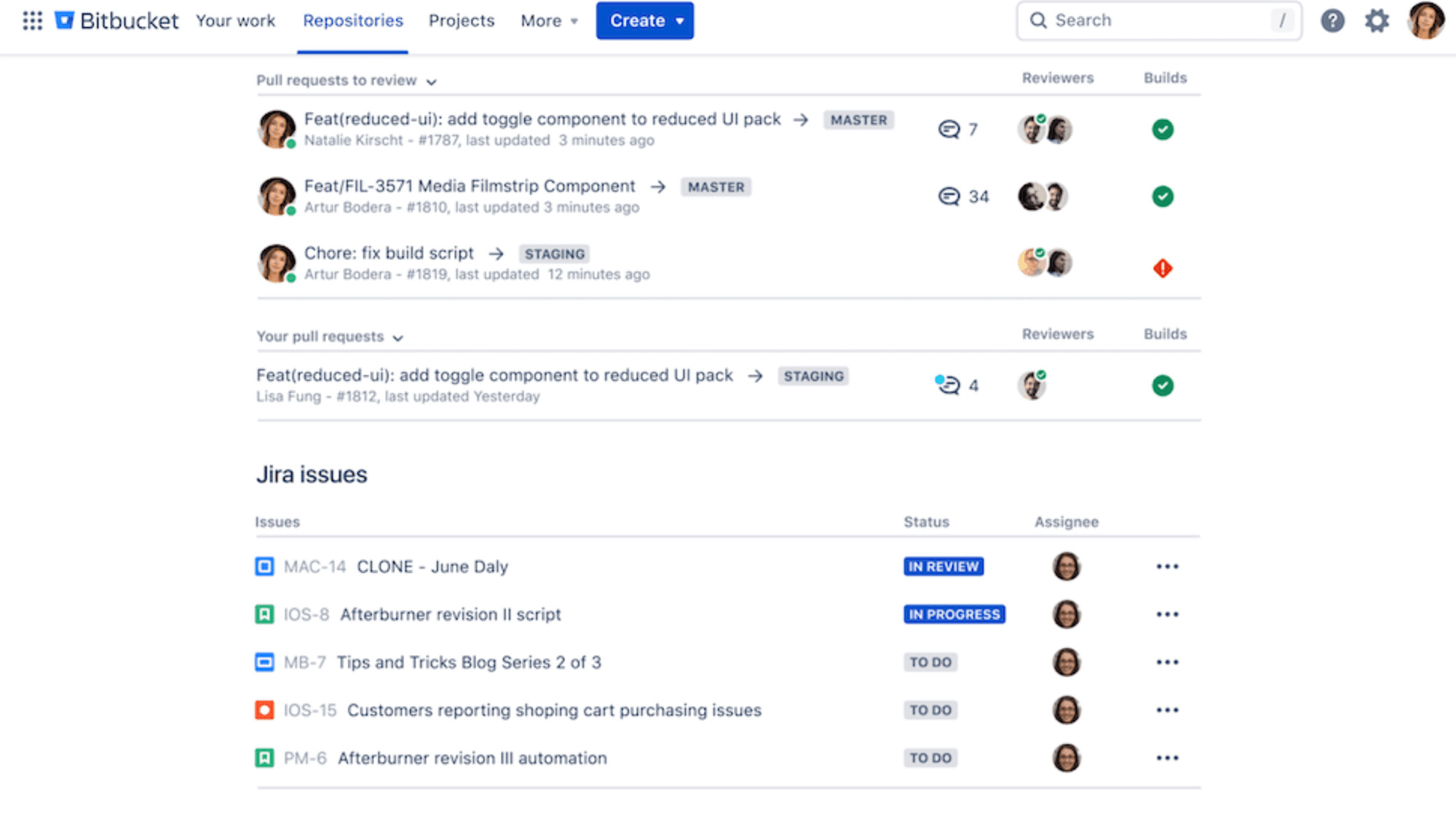Open the help question mark icon

1333,20
